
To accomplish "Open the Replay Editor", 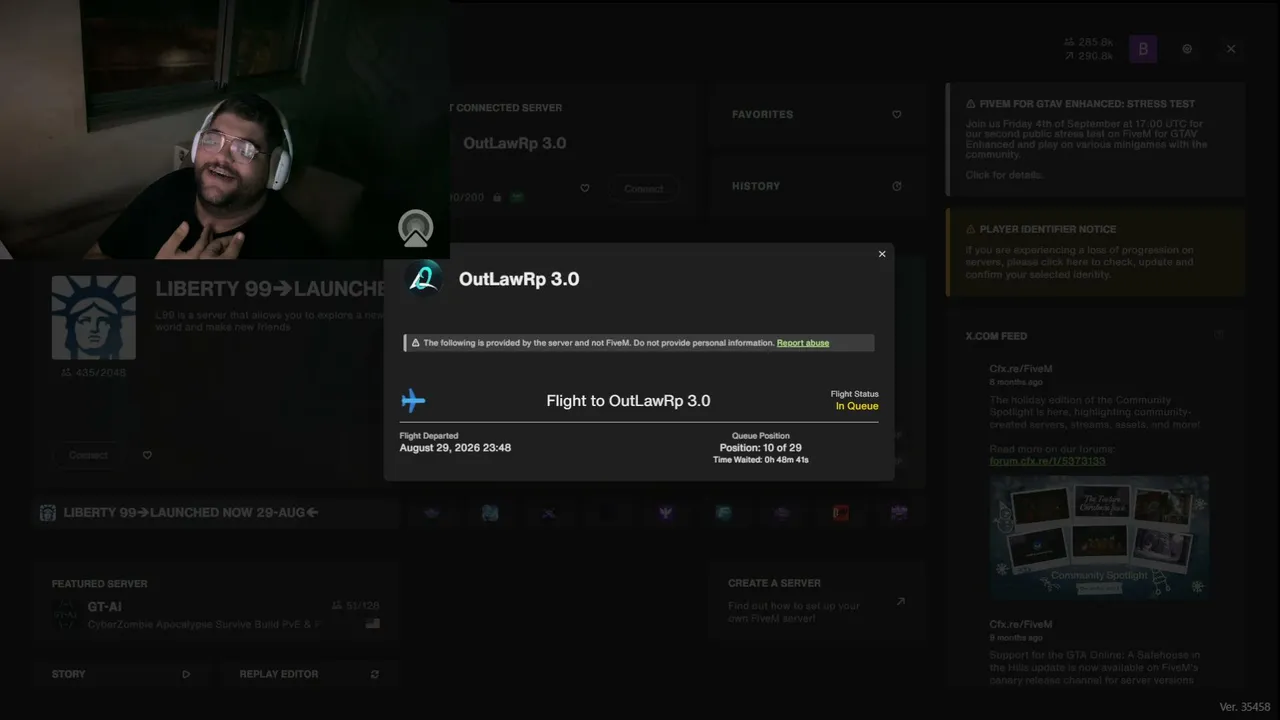I will (x=309, y=674).
